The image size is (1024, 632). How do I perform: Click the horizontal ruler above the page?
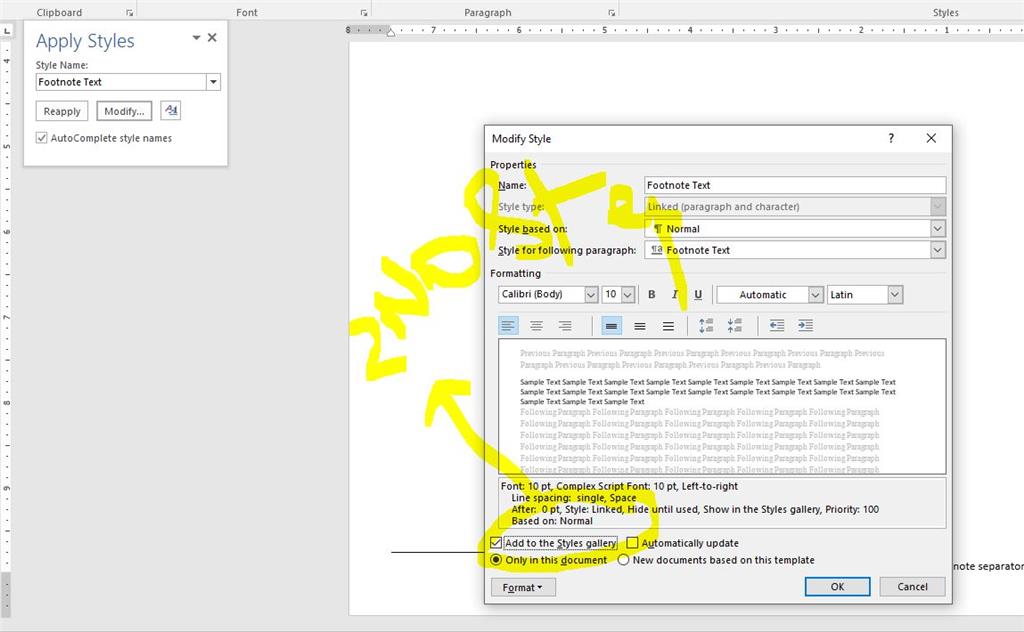pos(684,30)
